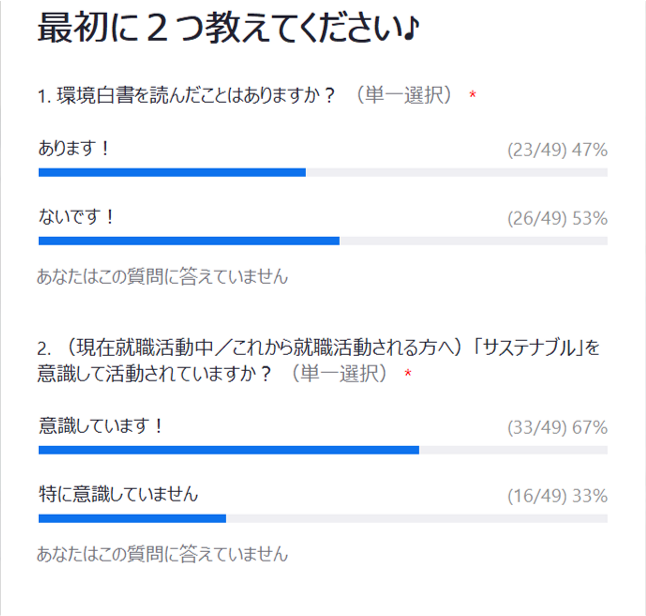Image resolution: width=646 pixels, height=616 pixels.
Task: Click the 意識しています！ progress bar
Action: point(323,450)
